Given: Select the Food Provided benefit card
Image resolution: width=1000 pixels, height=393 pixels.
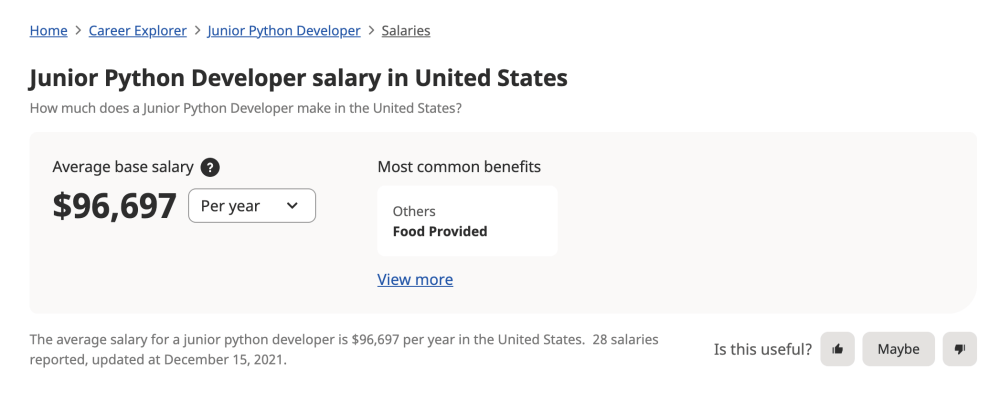Looking at the screenshot, I should click(467, 221).
